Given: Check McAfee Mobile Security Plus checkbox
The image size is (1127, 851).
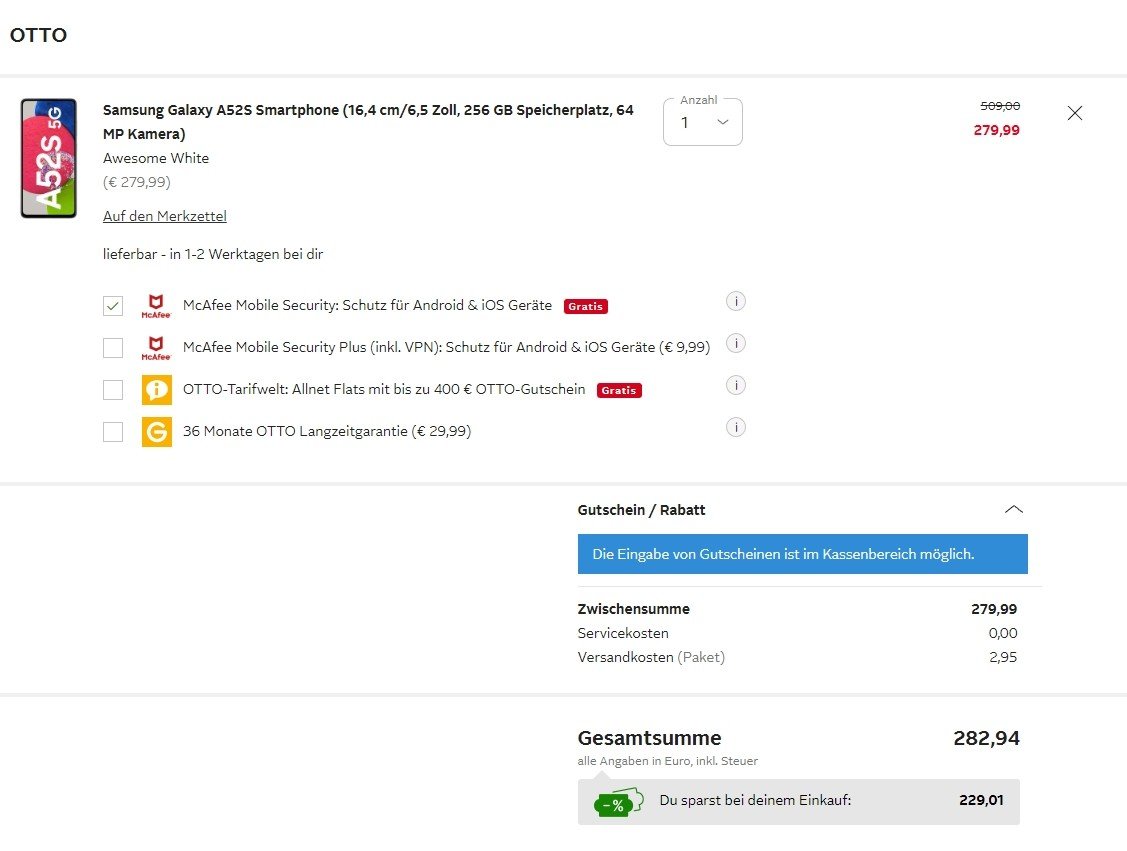Looking at the screenshot, I should [x=113, y=348].
